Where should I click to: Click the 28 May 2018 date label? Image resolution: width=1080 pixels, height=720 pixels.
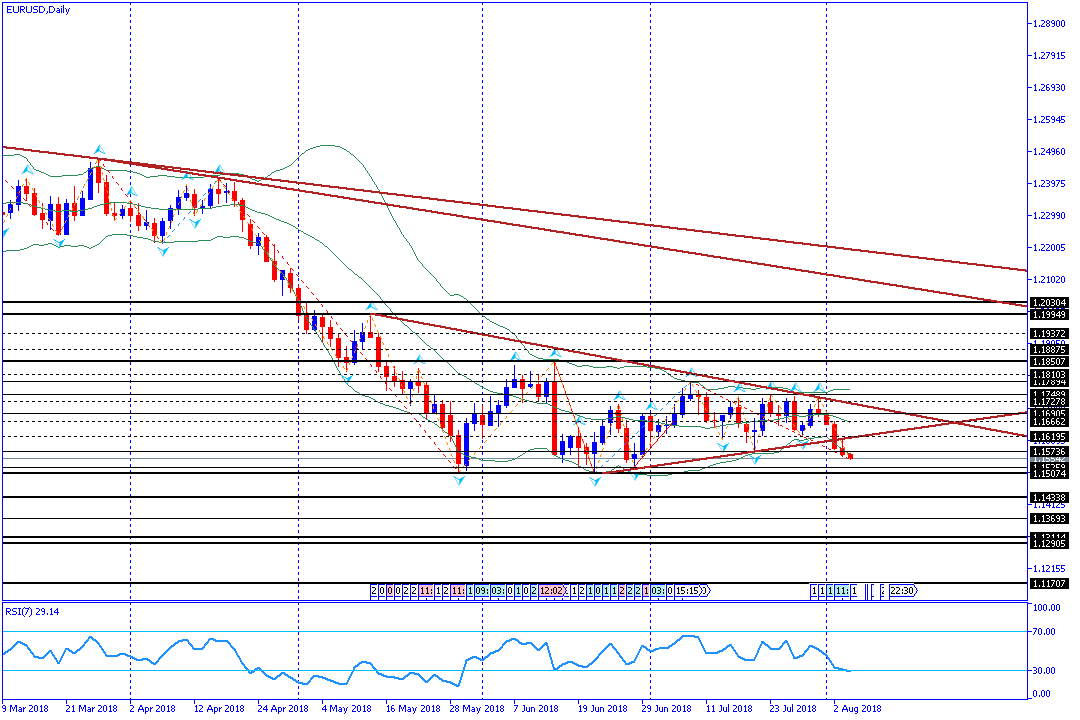477,708
